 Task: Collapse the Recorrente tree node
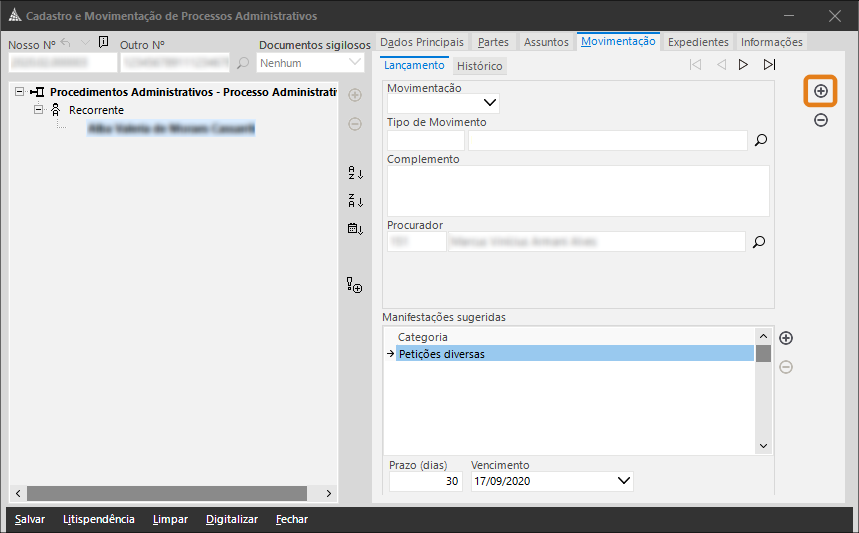[x=39, y=109]
